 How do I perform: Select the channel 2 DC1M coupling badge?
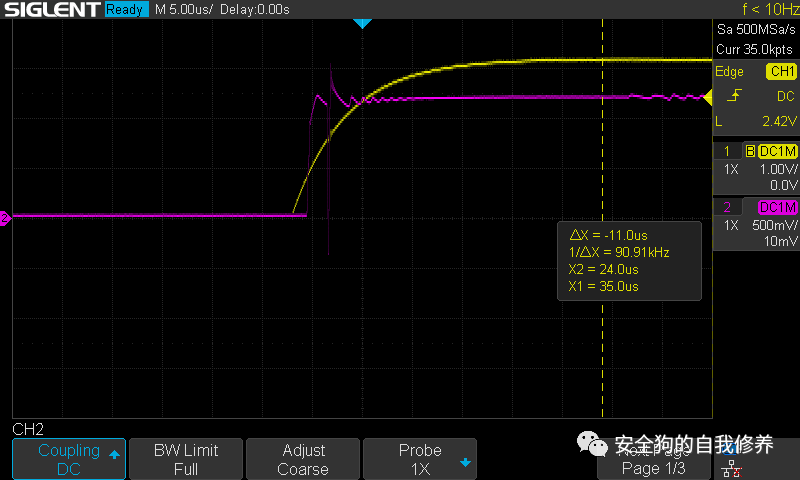tap(777, 207)
